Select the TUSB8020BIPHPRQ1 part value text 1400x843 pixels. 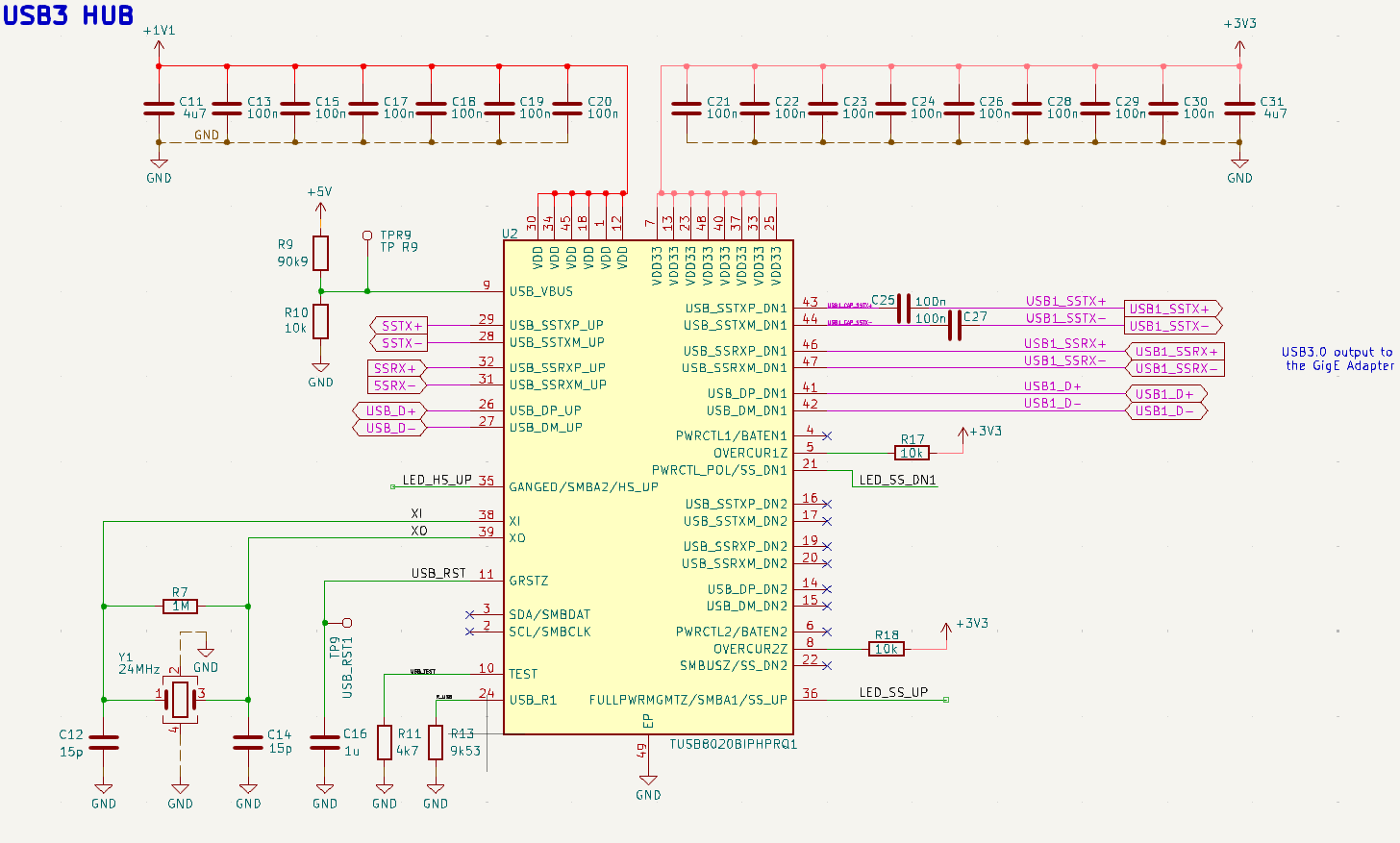[x=733, y=744]
